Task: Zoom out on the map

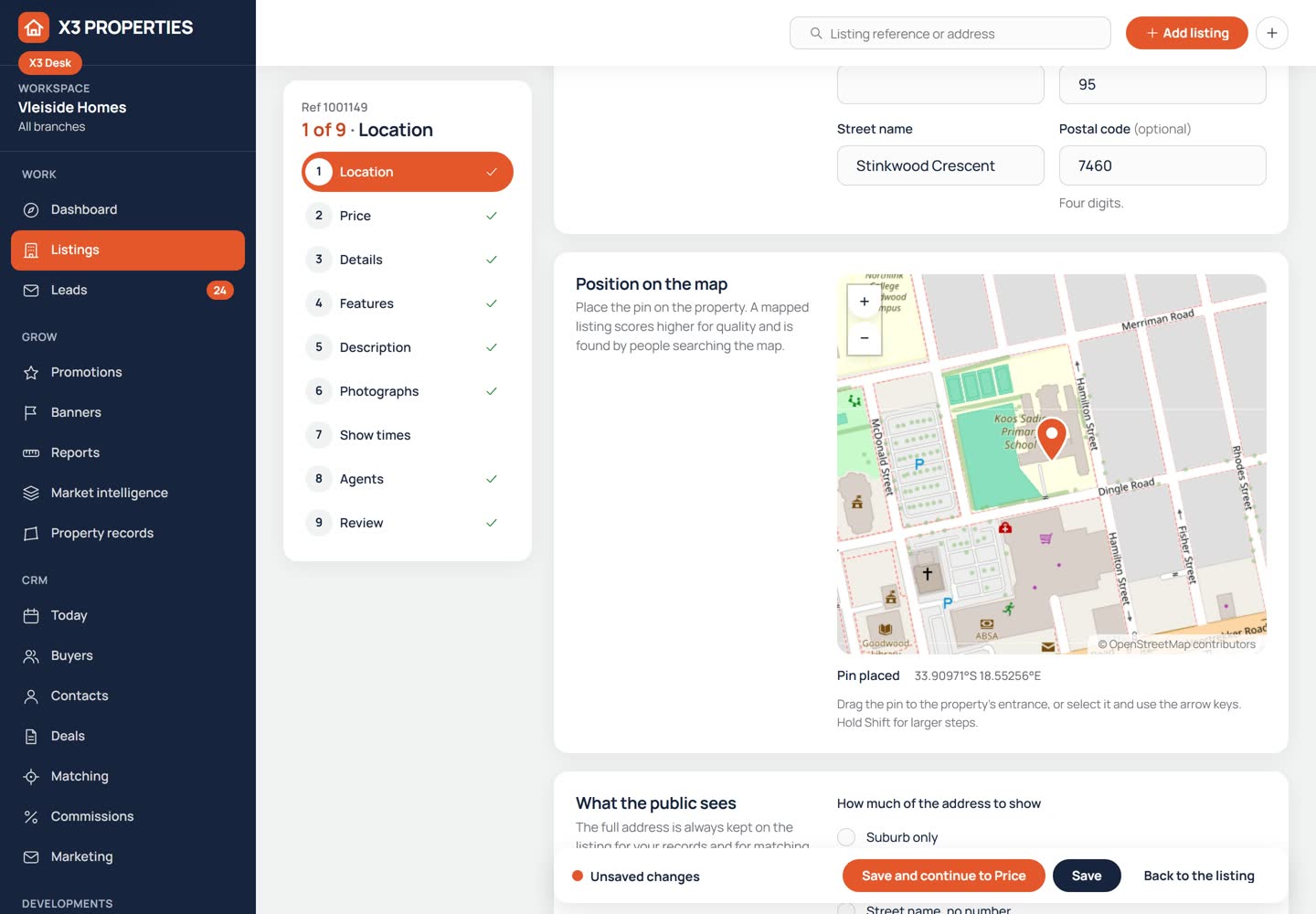Action: [865, 338]
